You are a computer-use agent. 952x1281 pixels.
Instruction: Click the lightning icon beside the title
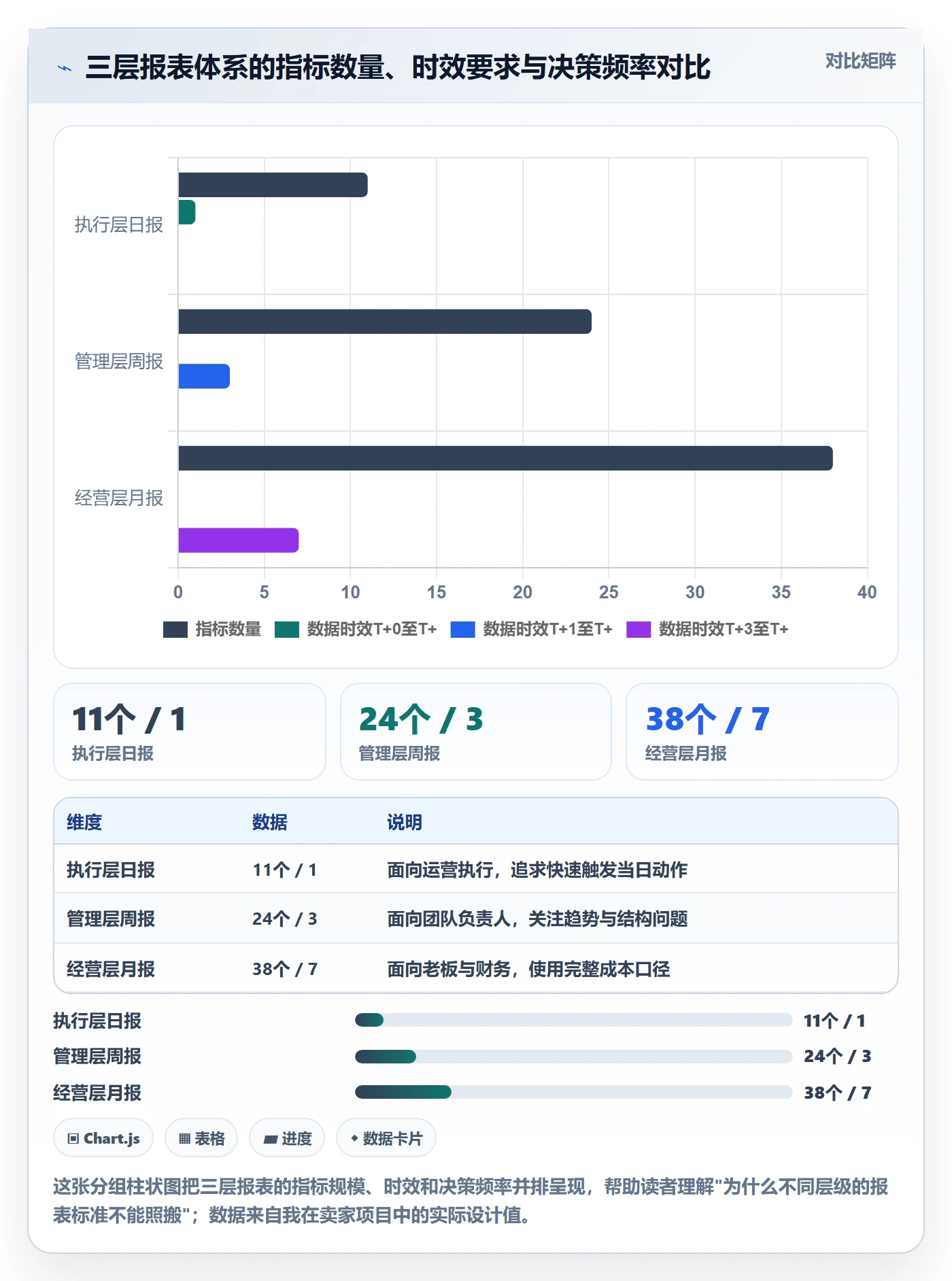(65, 68)
